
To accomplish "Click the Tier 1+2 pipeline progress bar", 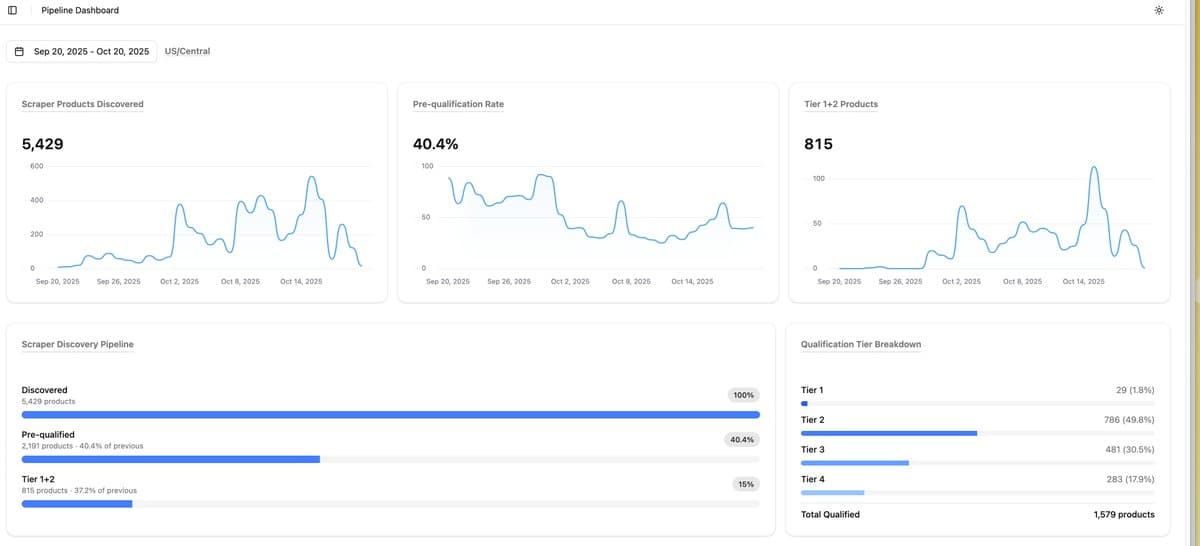I will pyautogui.click(x=390, y=504).
